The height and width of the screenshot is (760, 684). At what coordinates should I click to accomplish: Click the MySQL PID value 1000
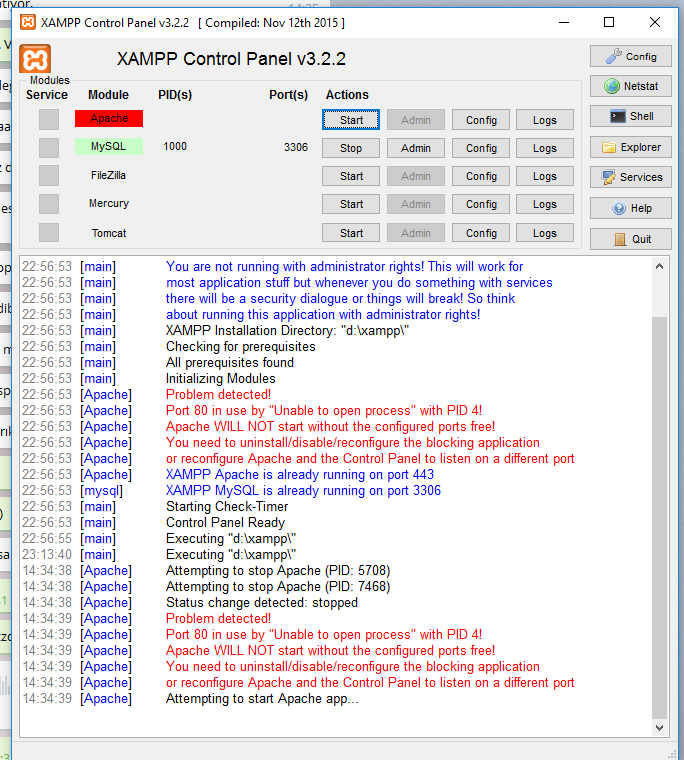click(x=175, y=146)
